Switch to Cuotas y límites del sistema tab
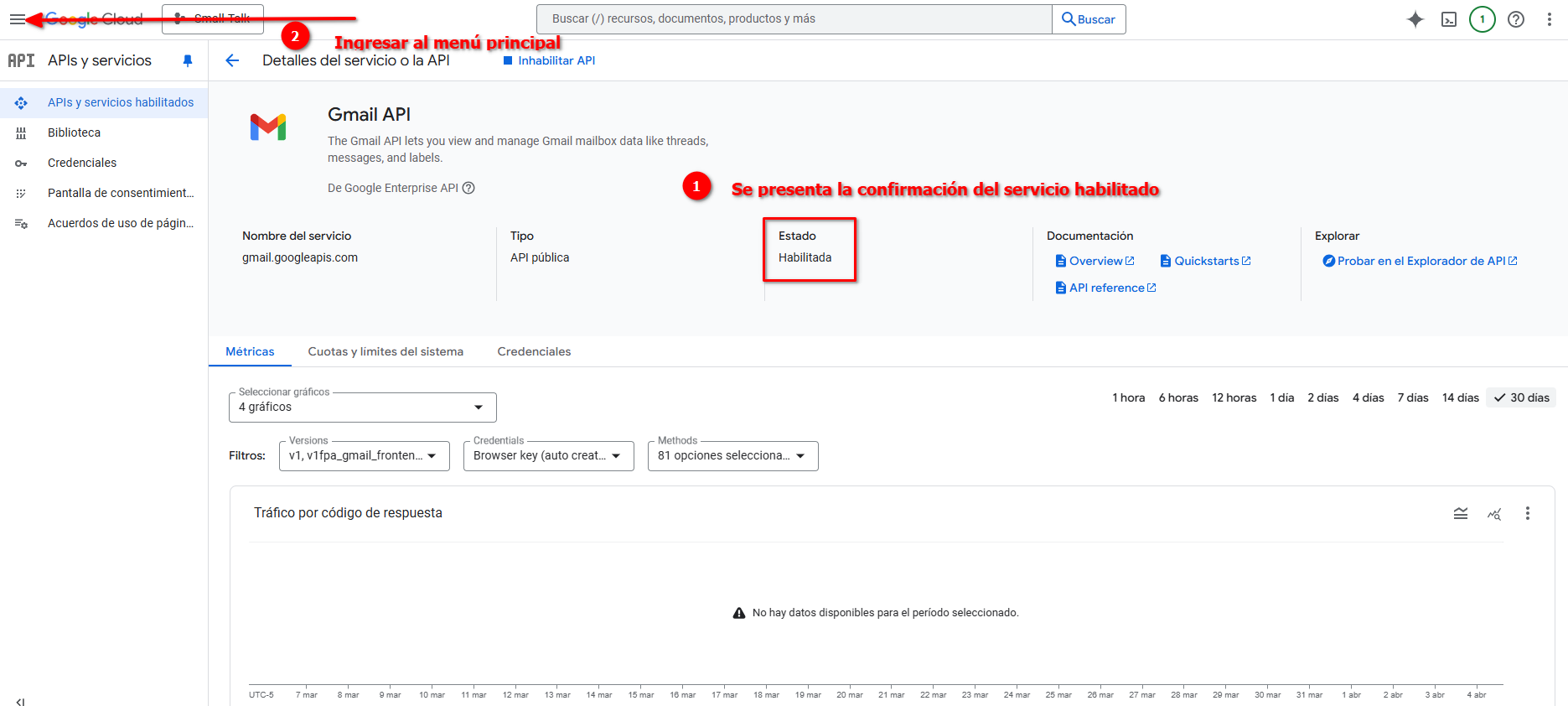1568x706 pixels. click(386, 351)
